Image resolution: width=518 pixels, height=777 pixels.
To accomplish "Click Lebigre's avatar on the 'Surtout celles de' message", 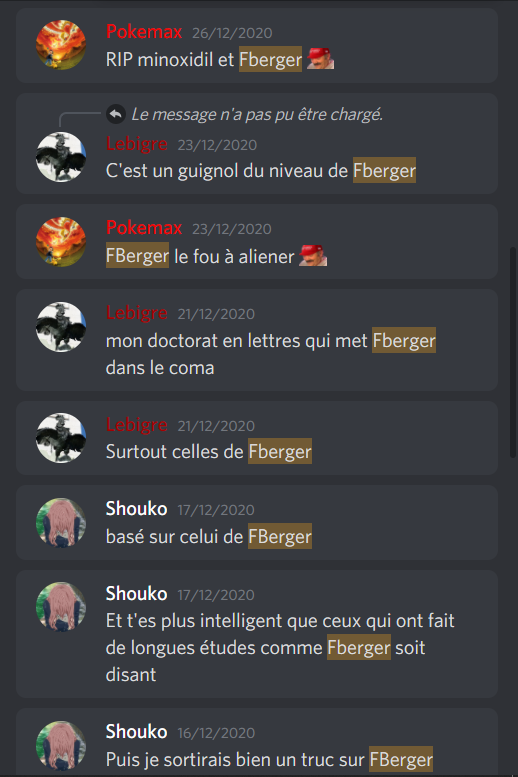I will pyautogui.click(x=61, y=438).
